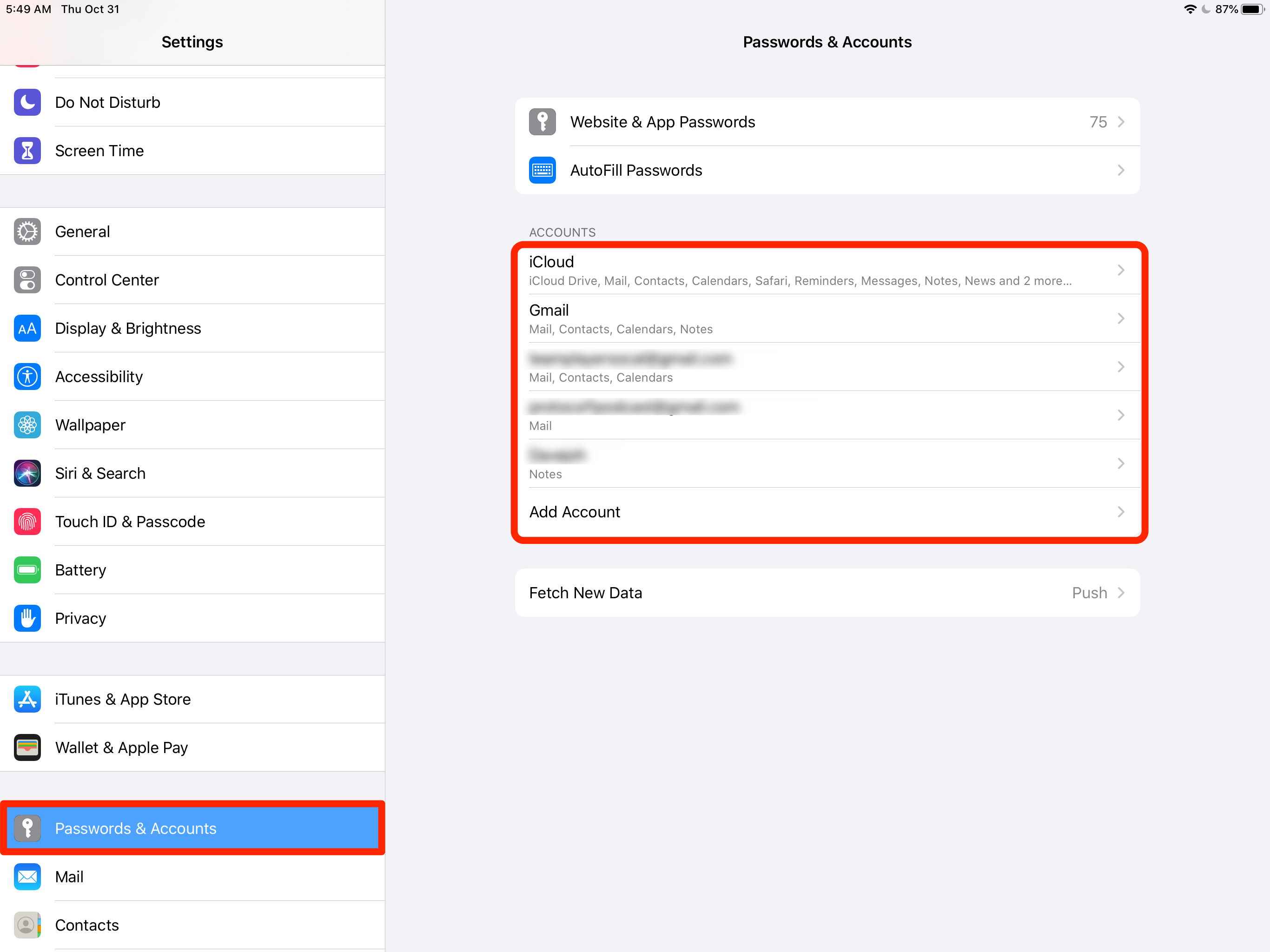Select Passwords & Accounts sidebar label
Viewport: 1270px width, 952px height.
pos(135,828)
